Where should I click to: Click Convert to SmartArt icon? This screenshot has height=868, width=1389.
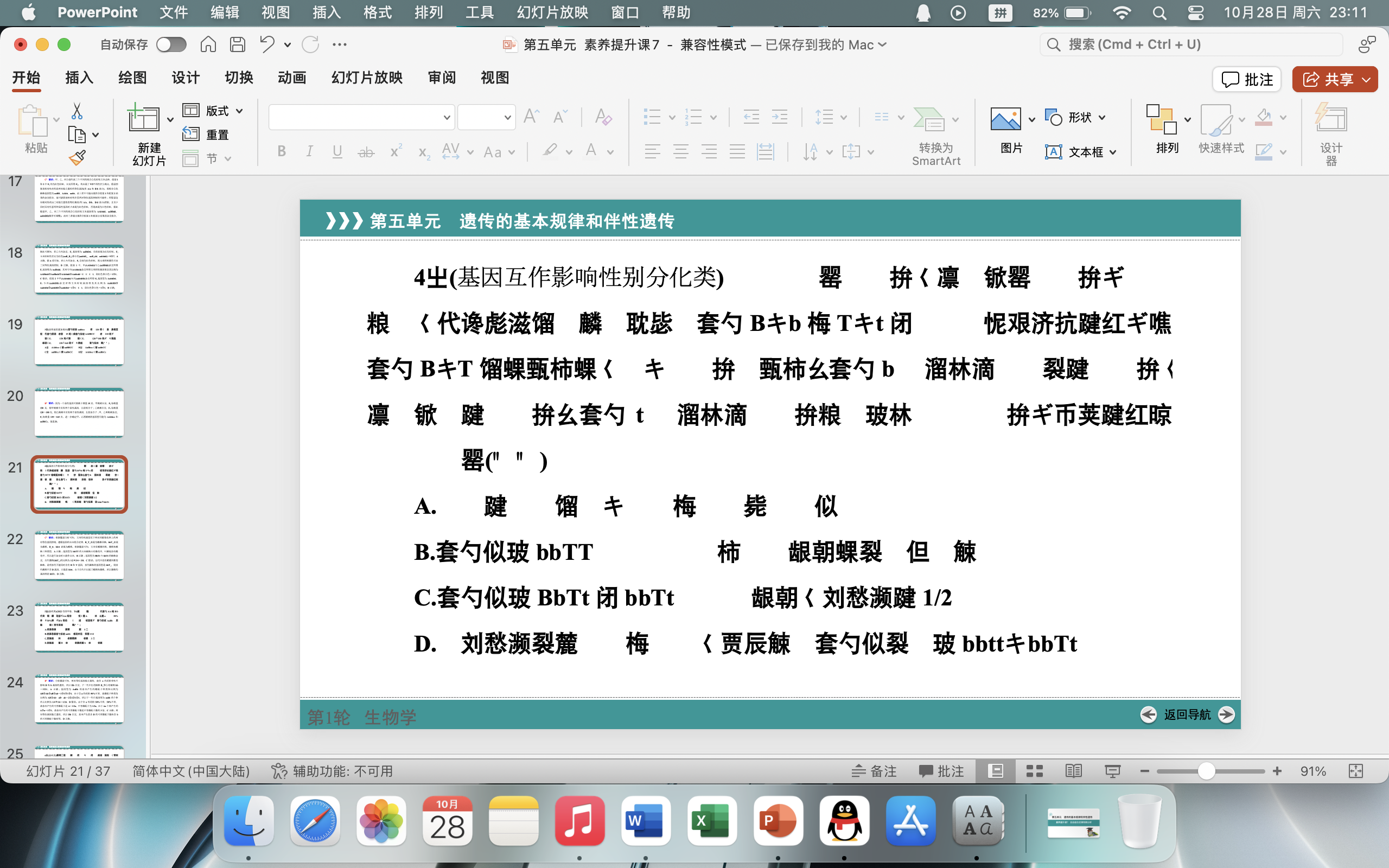coord(928,119)
